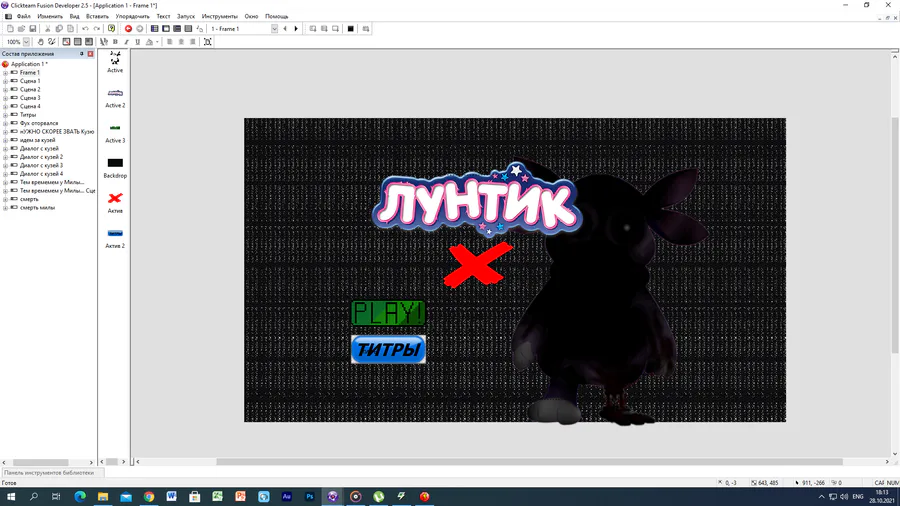900x506 pixels.
Task: Expand the Frame 1 tree node
Action: (x=5, y=73)
